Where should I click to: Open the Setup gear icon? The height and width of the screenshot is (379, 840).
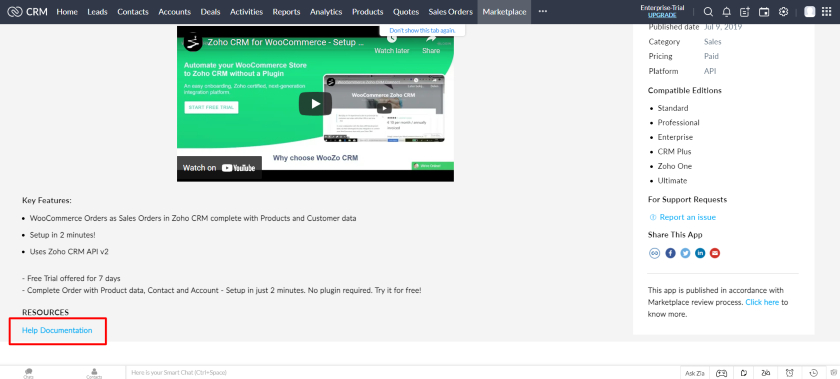click(x=783, y=12)
